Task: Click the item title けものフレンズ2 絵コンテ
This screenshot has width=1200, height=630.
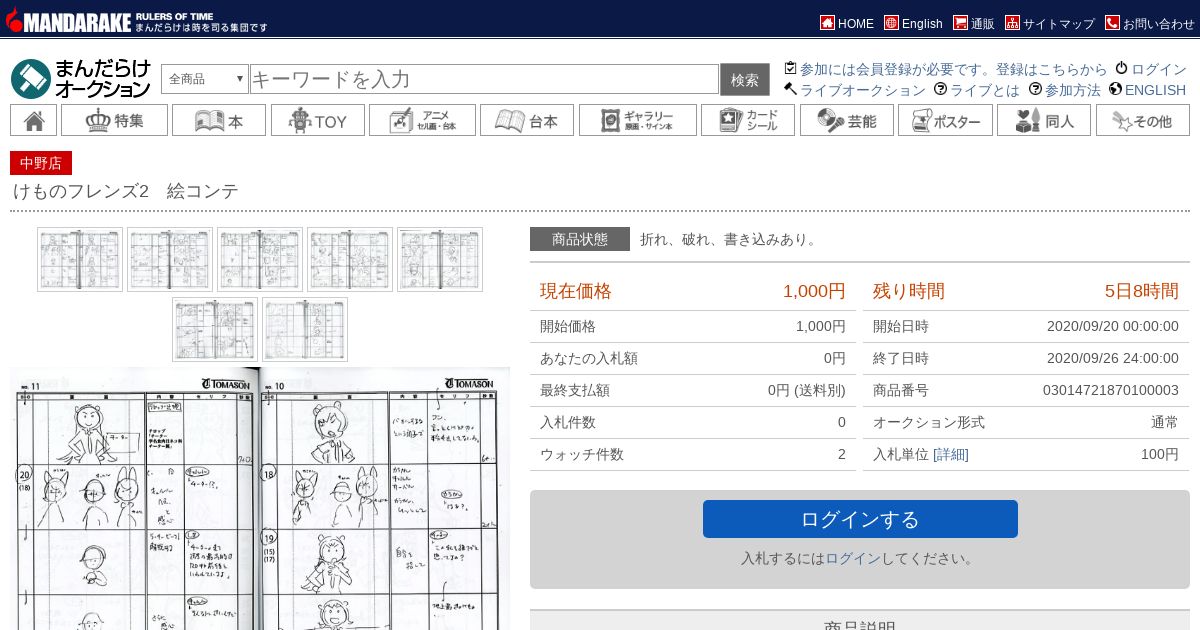Action: point(126,191)
